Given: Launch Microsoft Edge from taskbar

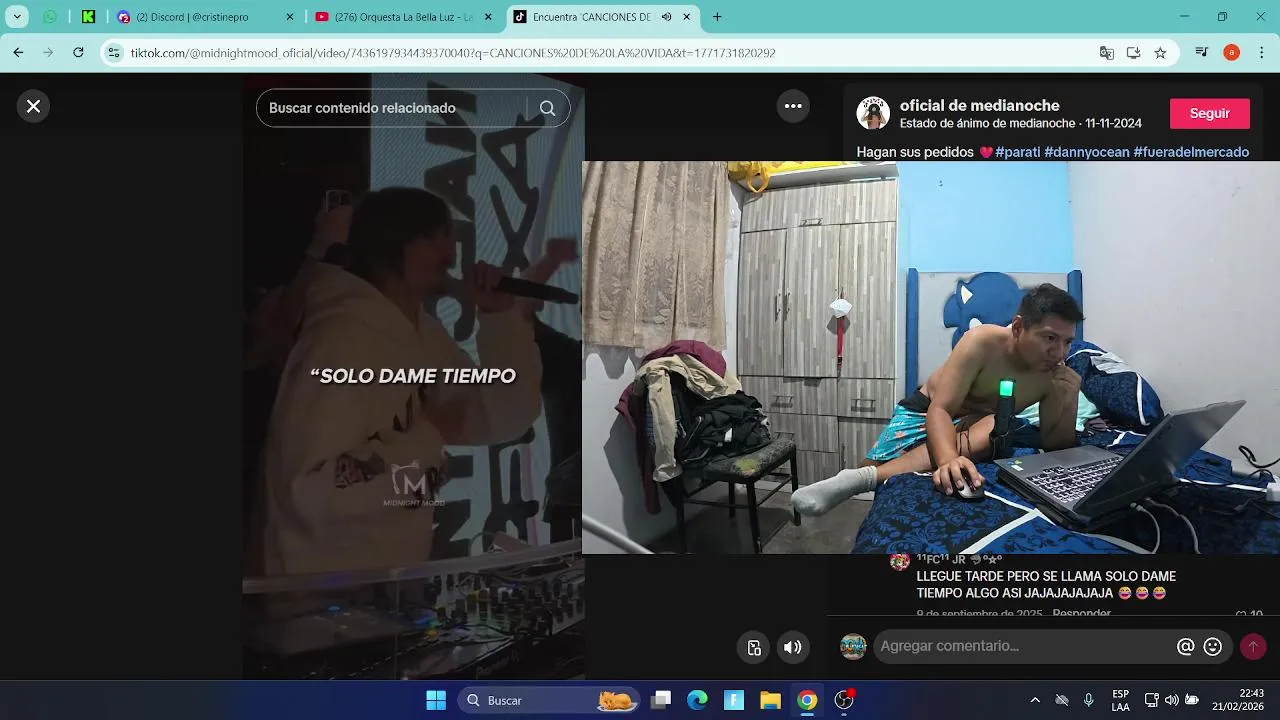Looking at the screenshot, I should pos(698,700).
